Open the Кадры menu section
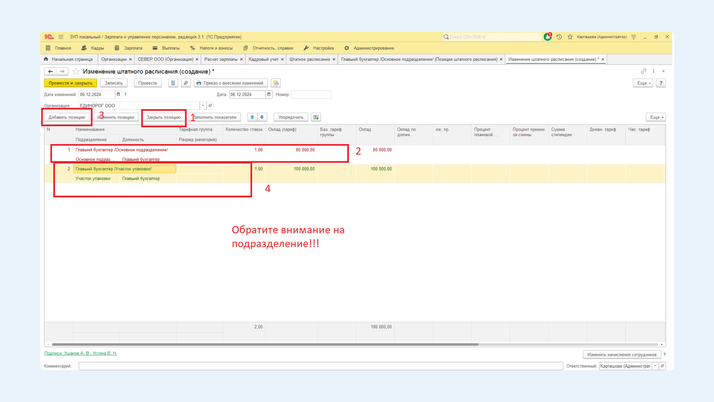Viewport: 714px width, 402px height. pos(96,48)
